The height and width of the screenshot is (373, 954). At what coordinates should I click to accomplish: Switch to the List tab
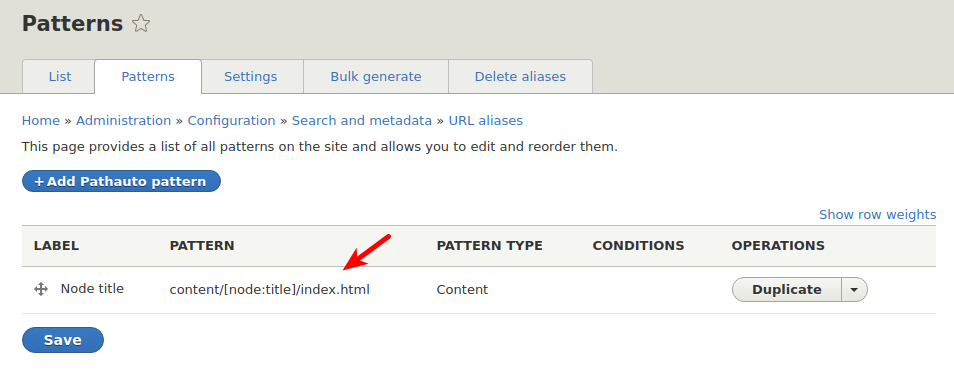(x=60, y=77)
